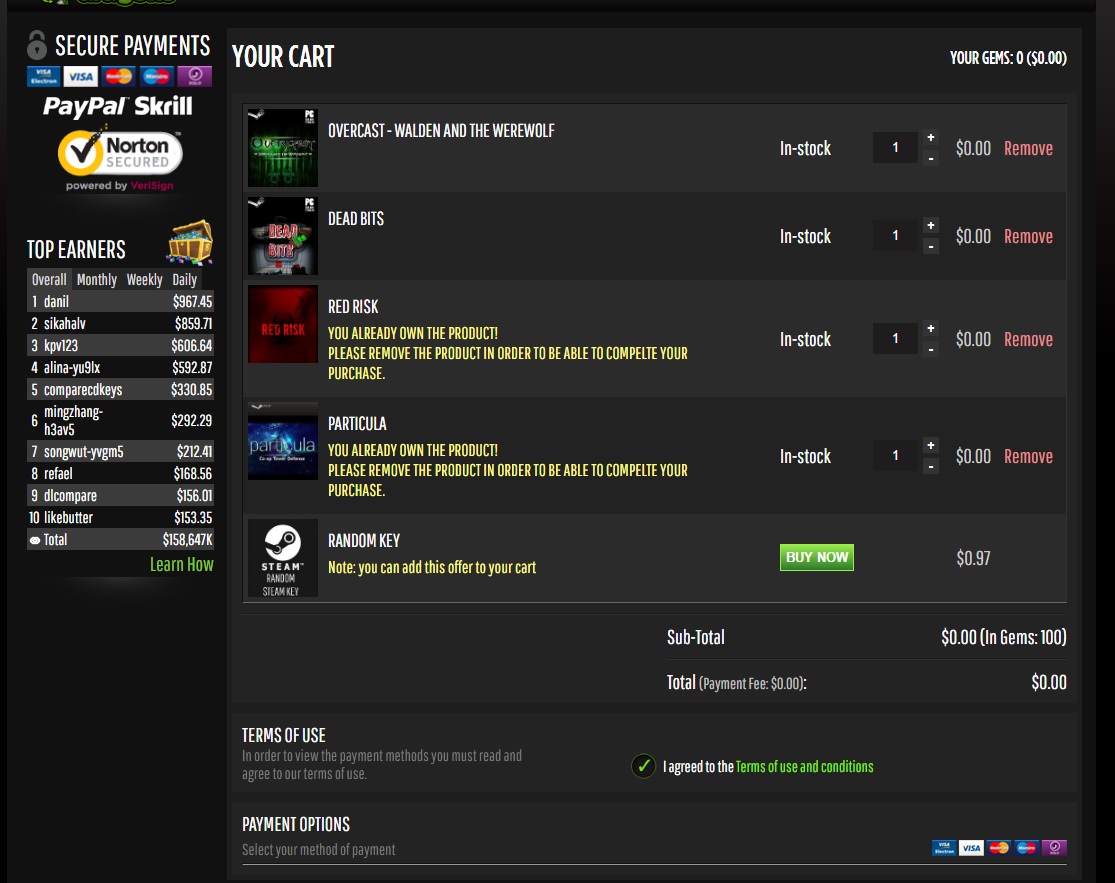Viewport: 1115px width, 883px height.
Task: Increase Red Risk quantity with plus
Action: click(930, 328)
